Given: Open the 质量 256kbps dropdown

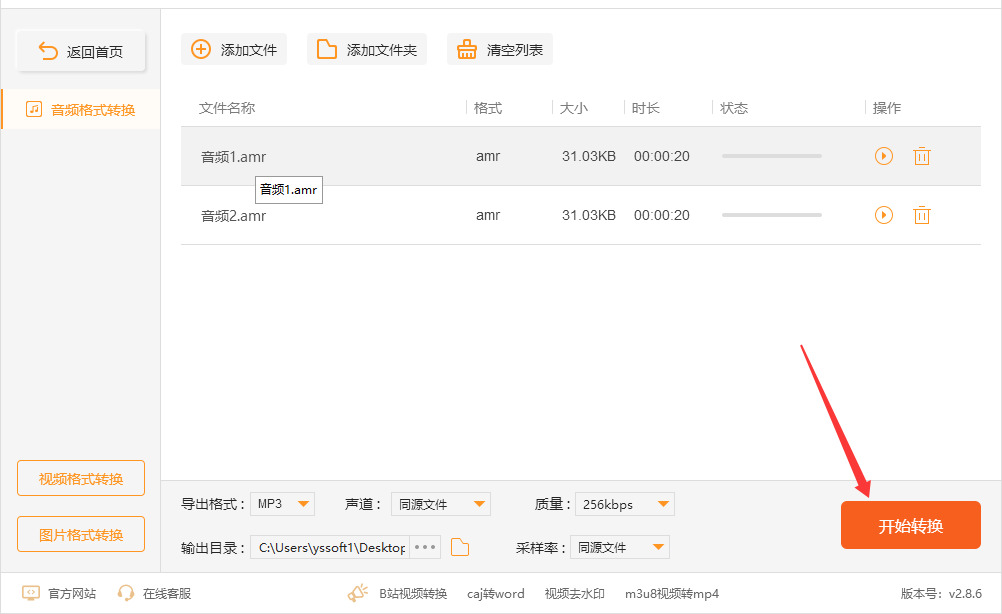Looking at the screenshot, I should pyautogui.click(x=625, y=504).
